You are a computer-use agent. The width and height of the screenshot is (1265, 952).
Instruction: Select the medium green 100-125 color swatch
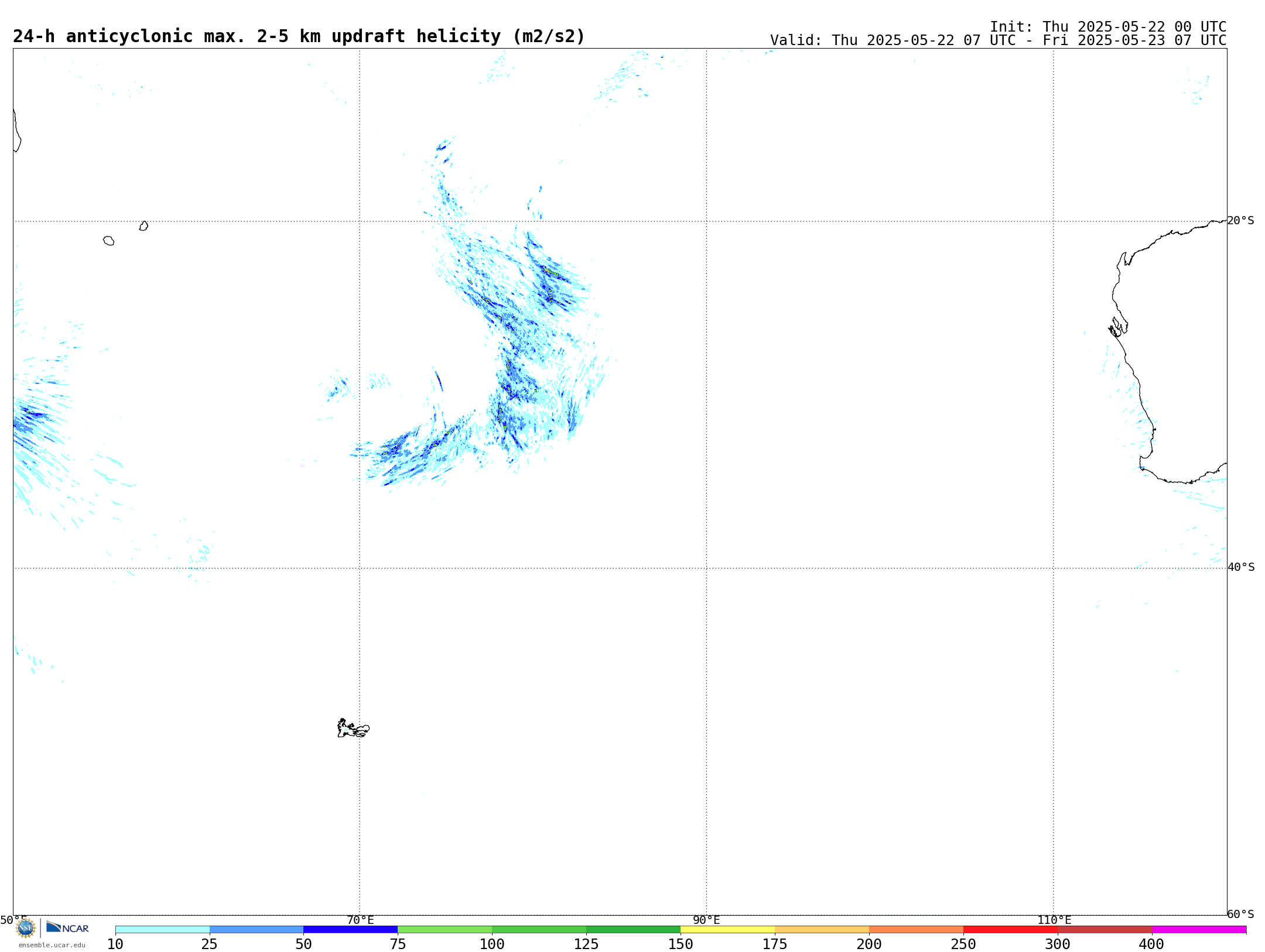tap(539, 929)
